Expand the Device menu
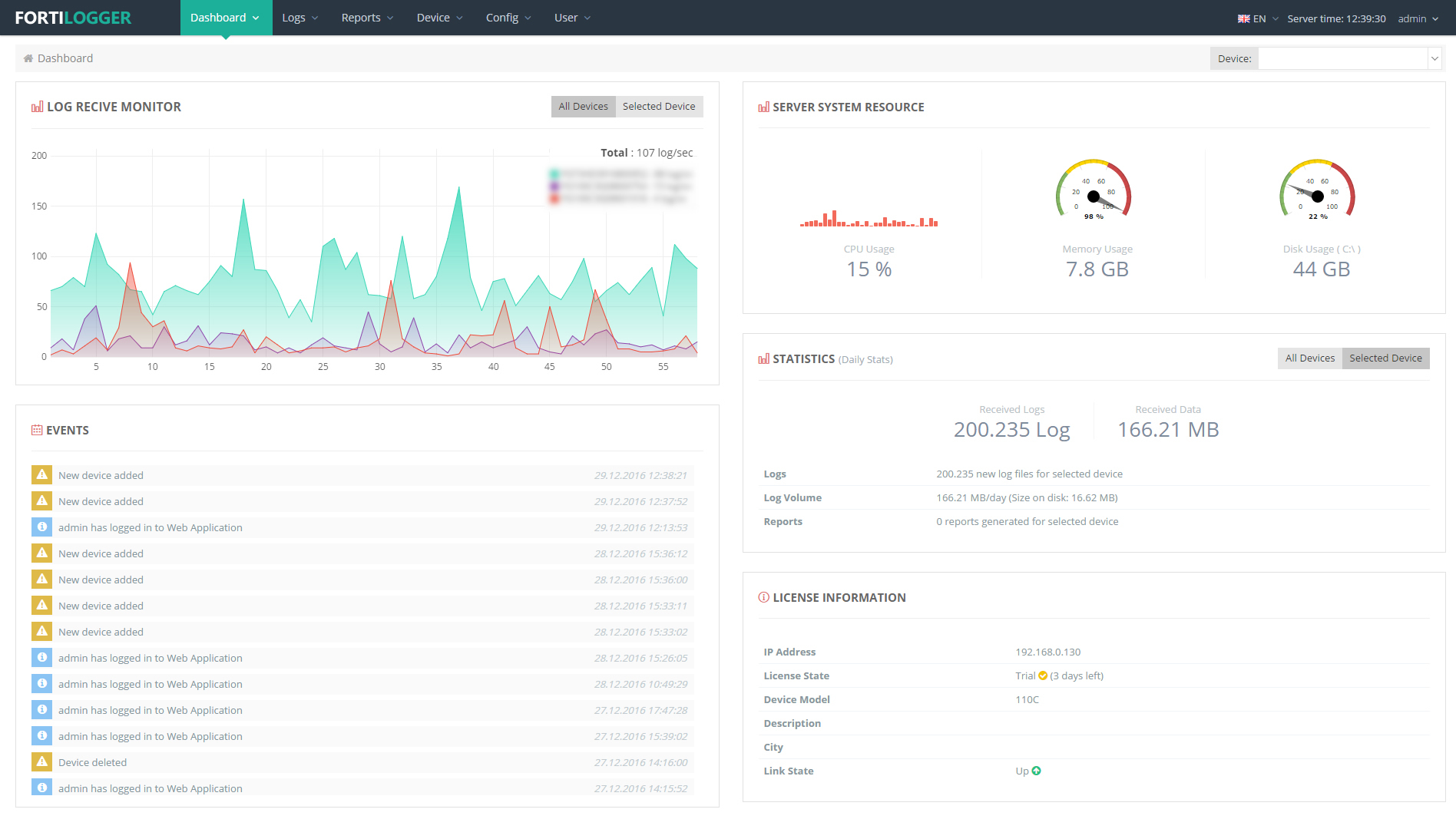 [x=440, y=18]
